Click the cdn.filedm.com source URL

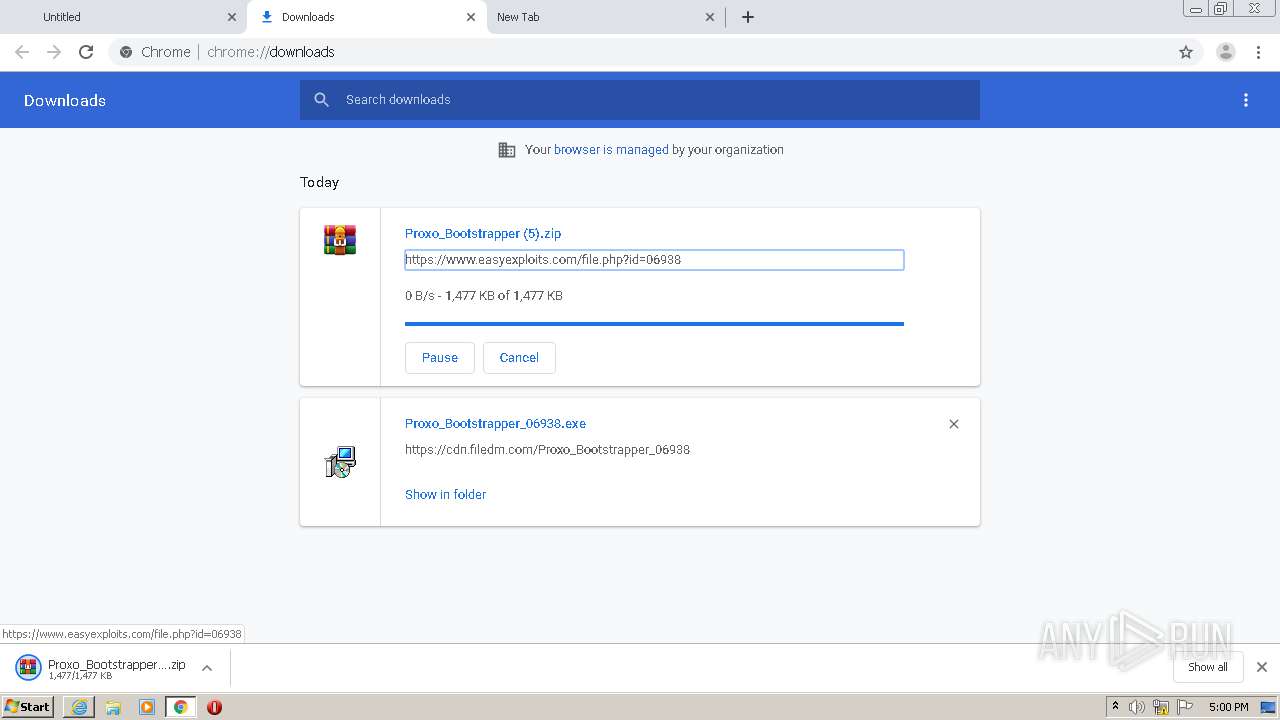pos(547,450)
